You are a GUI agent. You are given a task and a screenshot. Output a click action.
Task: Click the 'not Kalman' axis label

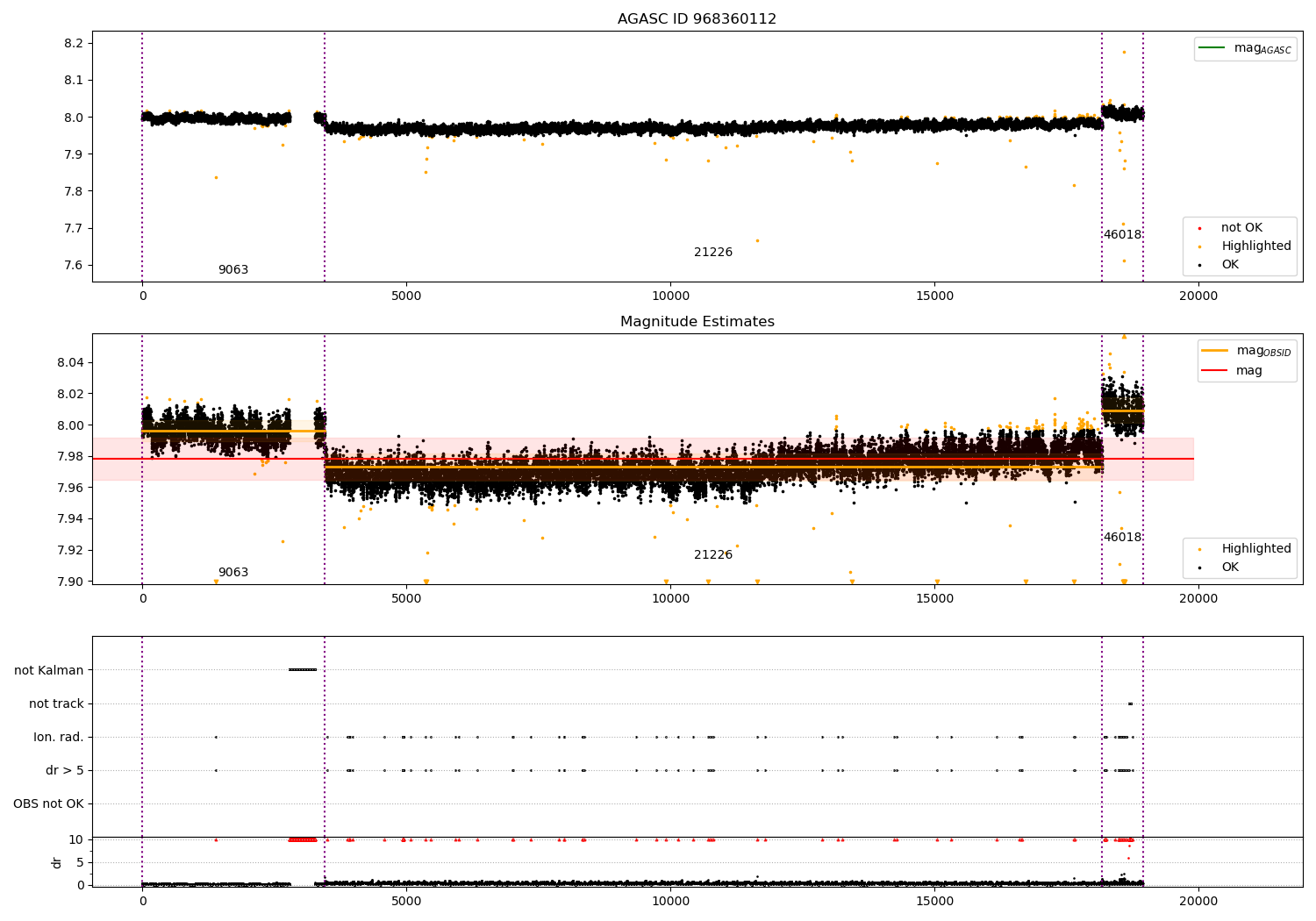(49, 670)
